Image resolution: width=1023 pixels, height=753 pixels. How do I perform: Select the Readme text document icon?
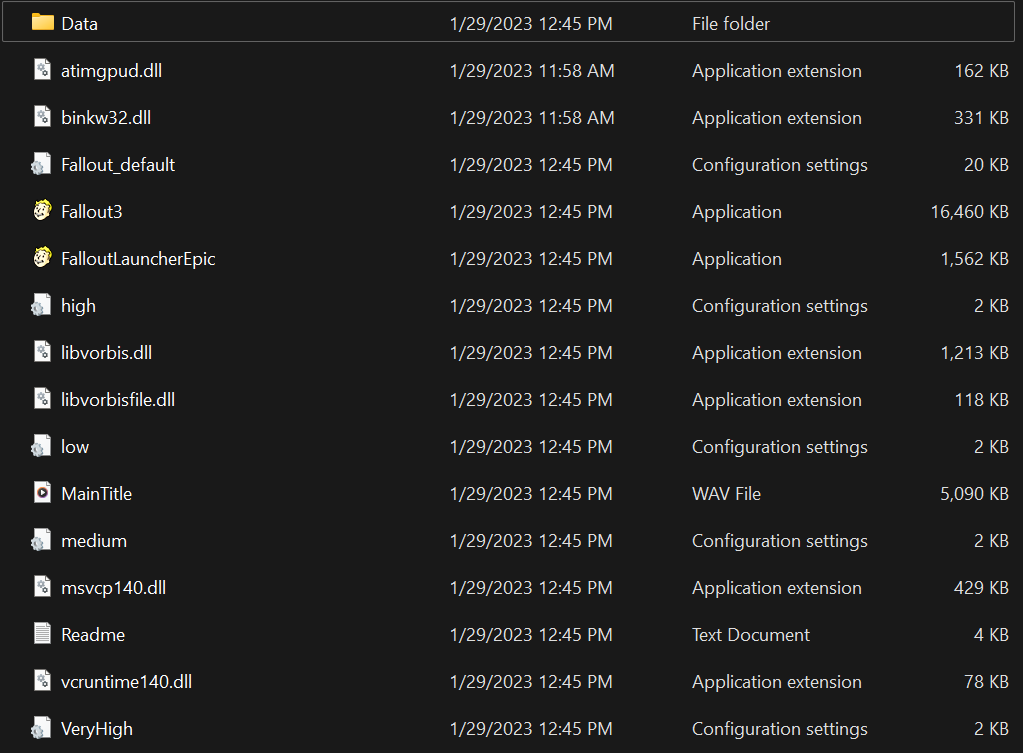(43, 634)
